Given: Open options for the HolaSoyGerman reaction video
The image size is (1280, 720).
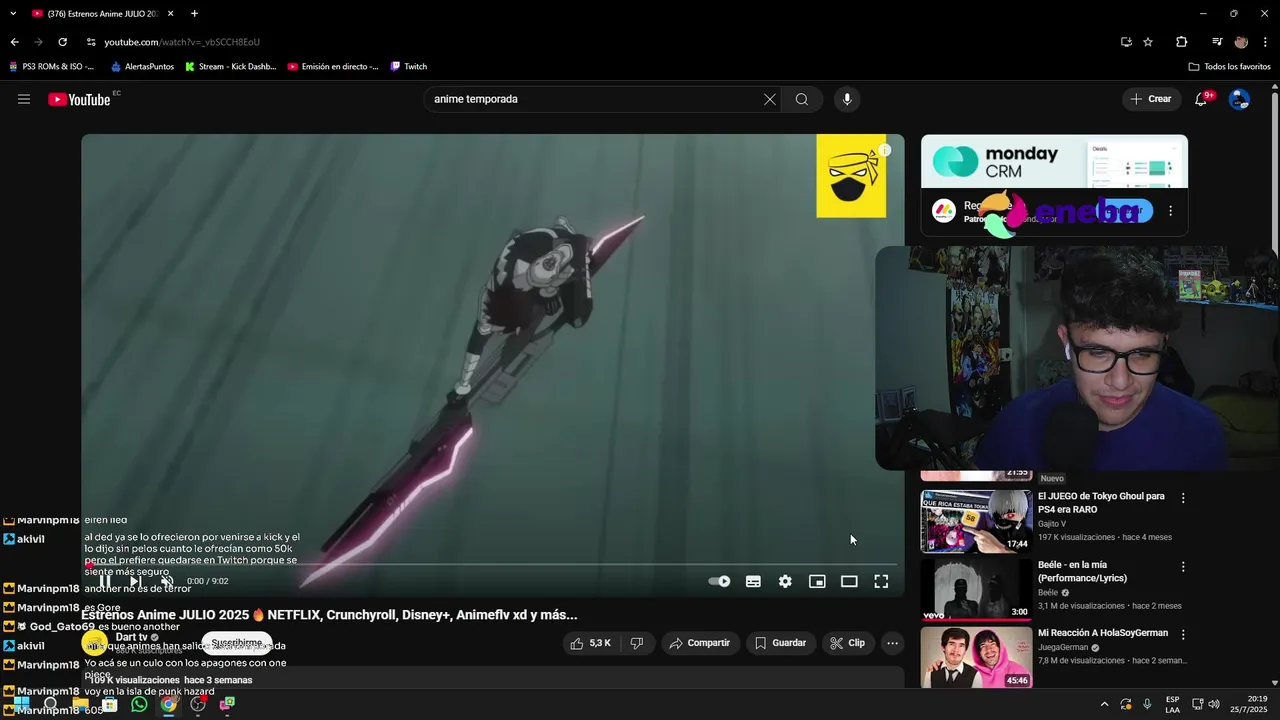Looking at the screenshot, I should click(1183, 635).
